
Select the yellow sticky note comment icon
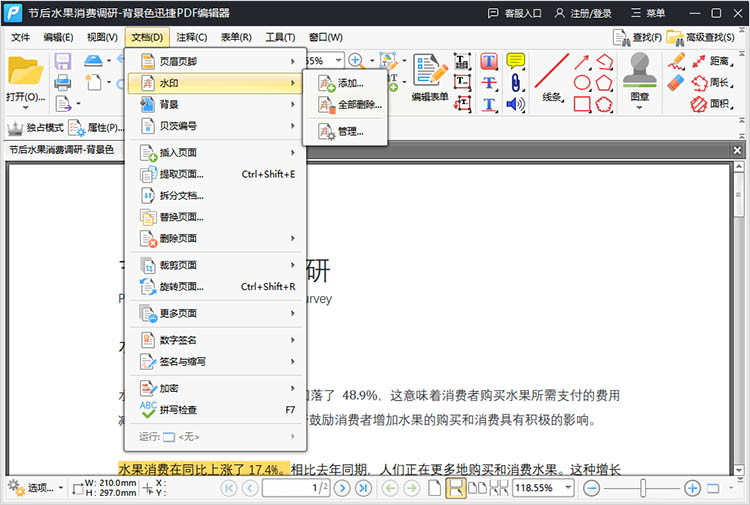click(x=515, y=61)
